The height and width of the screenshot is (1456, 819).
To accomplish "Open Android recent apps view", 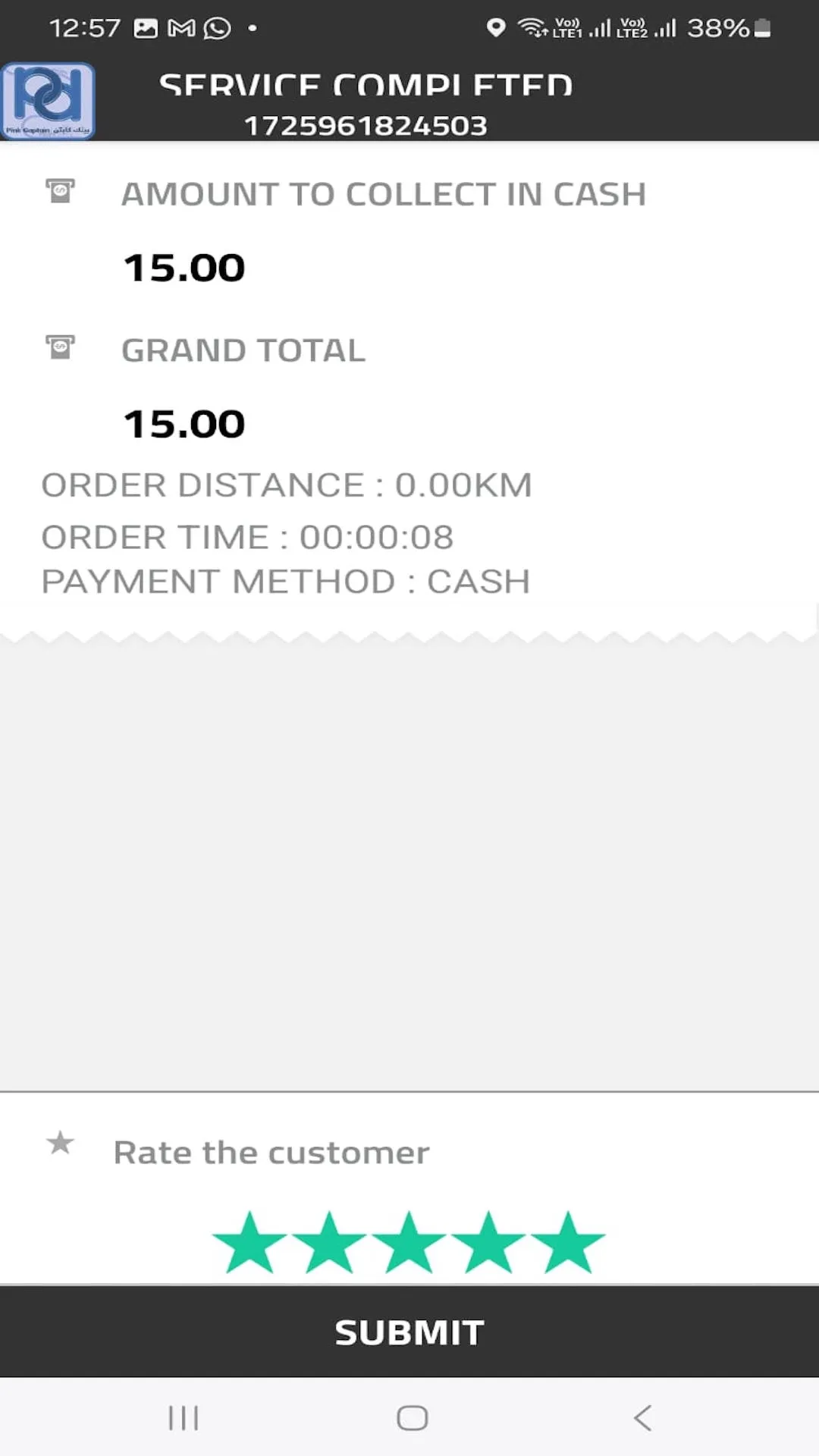I will coord(184,1417).
